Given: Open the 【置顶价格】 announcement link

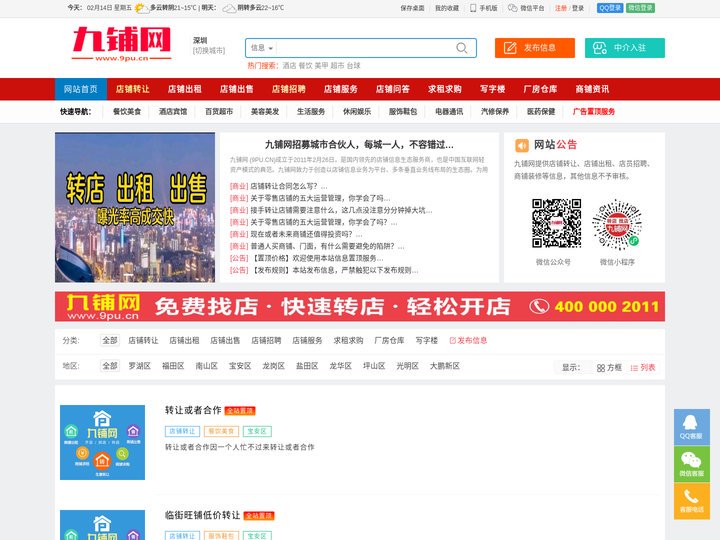Looking at the screenshot, I should tap(315, 258).
